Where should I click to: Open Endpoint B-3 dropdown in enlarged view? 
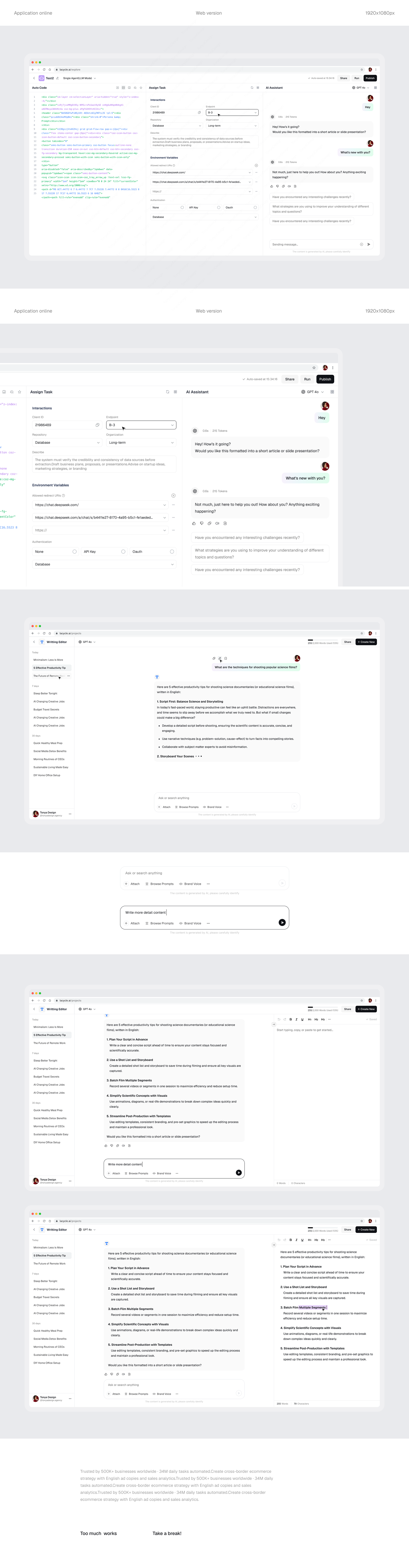coord(141,425)
